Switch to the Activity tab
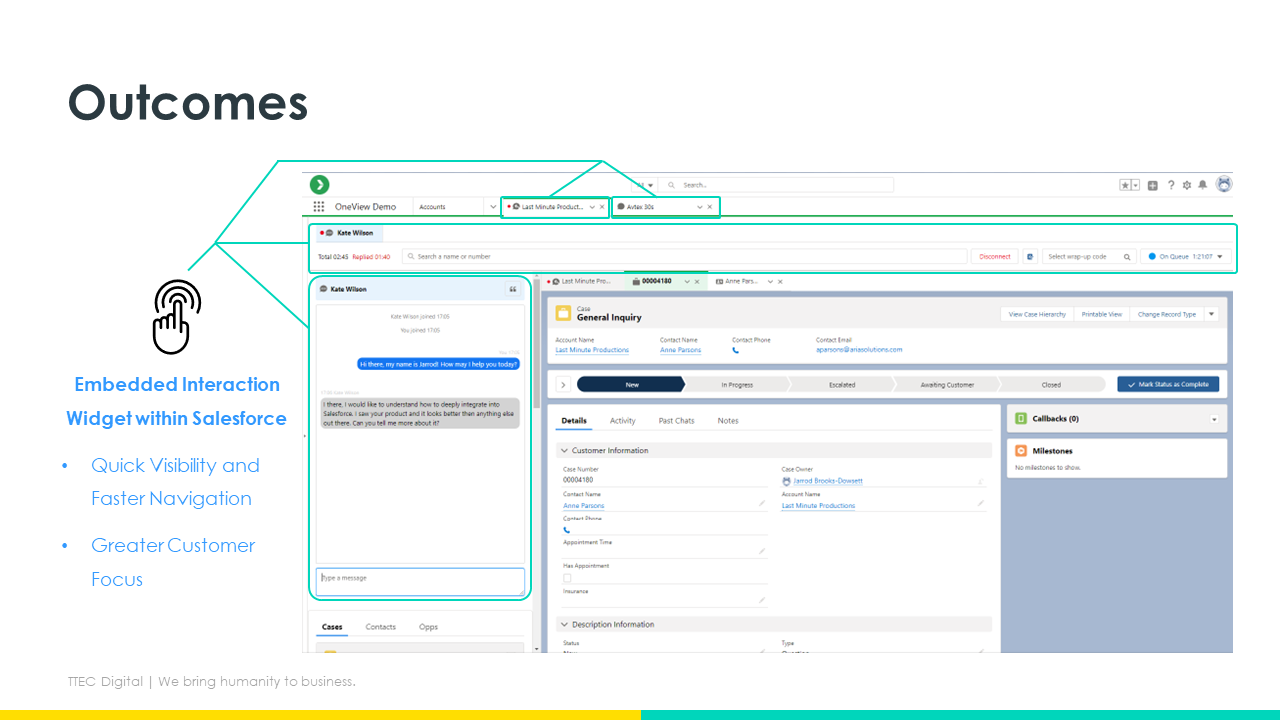The width and height of the screenshot is (1280, 720). [x=623, y=421]
